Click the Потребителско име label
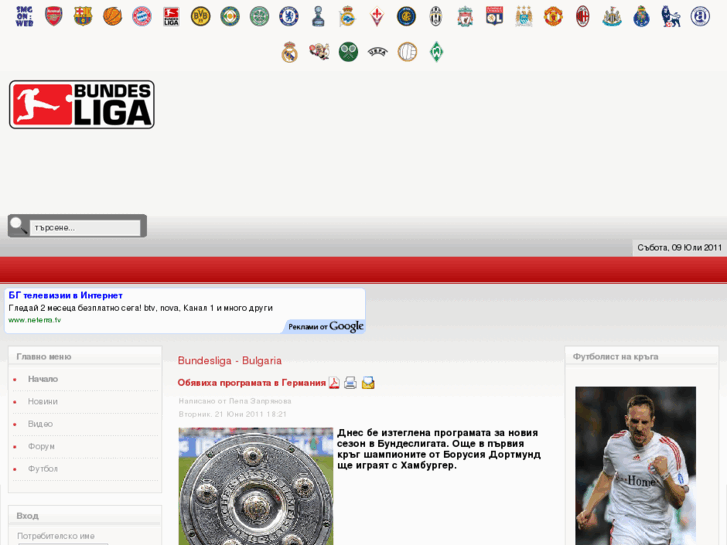Viewport: 727px width, 545px height. (56, 536)
